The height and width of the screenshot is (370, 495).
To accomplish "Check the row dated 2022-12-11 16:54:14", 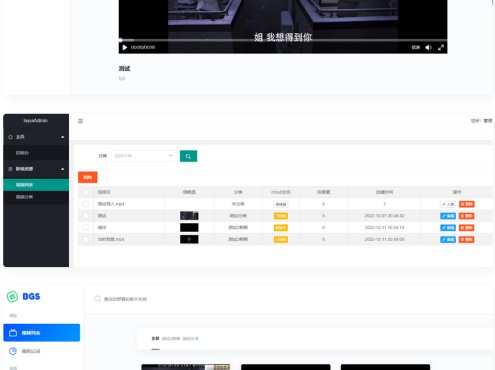I will coord(86,227).
